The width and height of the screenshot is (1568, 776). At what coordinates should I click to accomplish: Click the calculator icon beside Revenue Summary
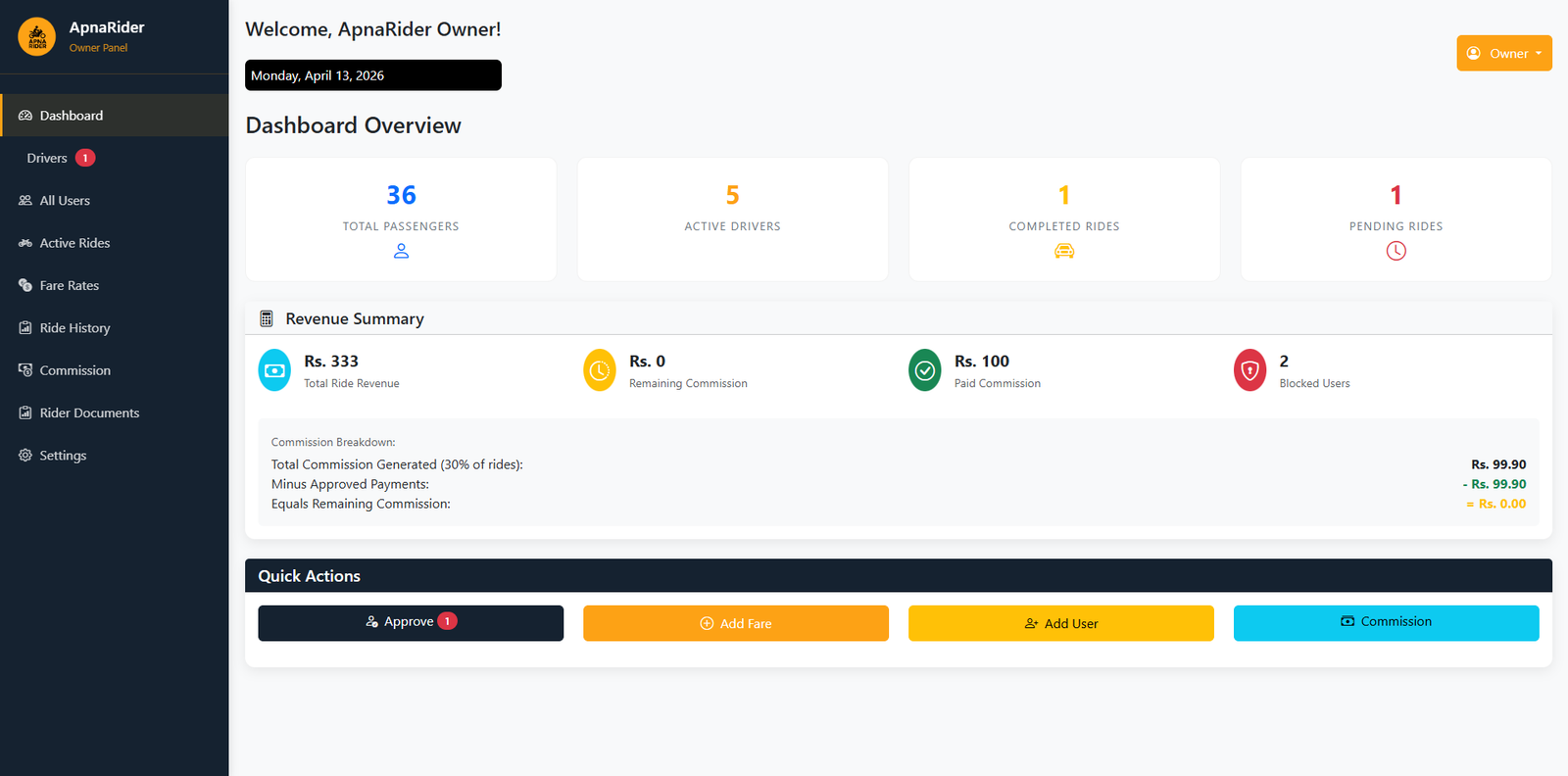(267, 319)
